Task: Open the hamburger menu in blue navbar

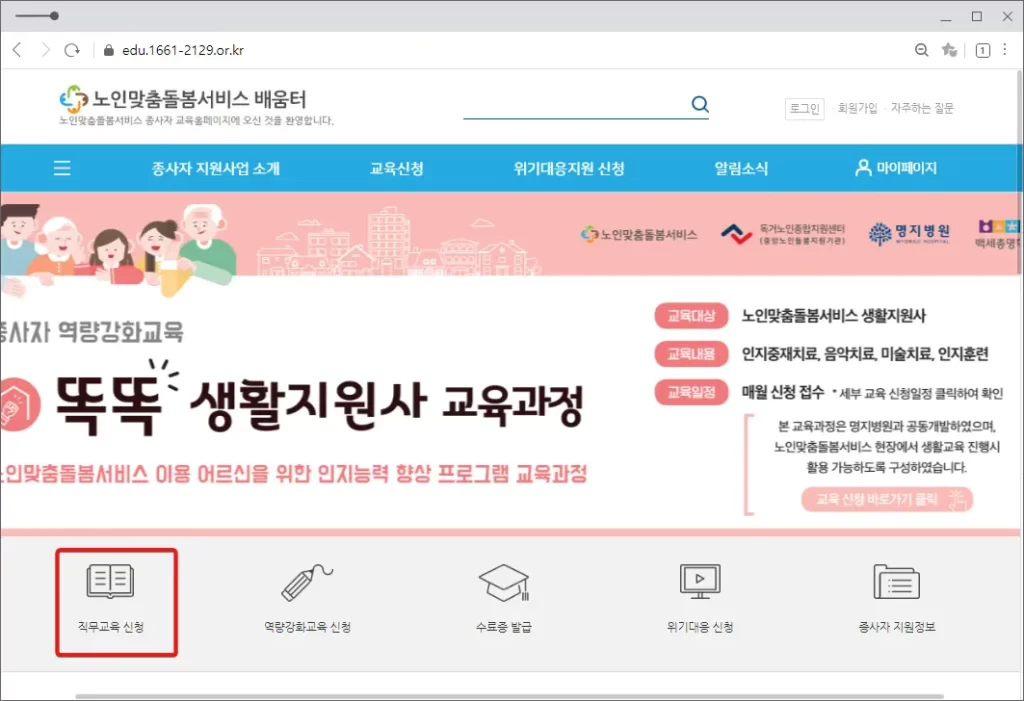Action: pos(62,169)
